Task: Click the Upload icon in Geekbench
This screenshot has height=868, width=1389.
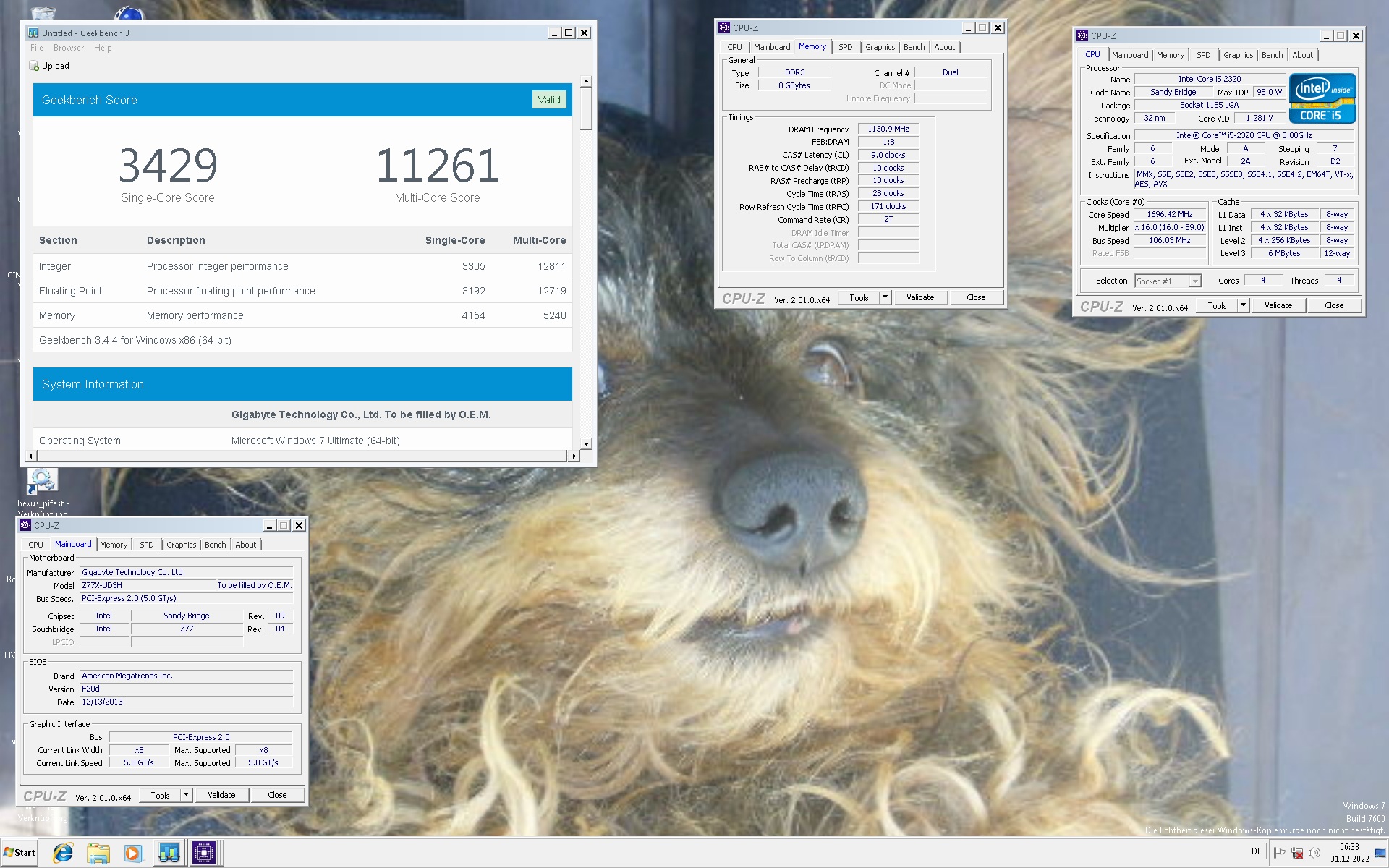Action: (34, 66)
